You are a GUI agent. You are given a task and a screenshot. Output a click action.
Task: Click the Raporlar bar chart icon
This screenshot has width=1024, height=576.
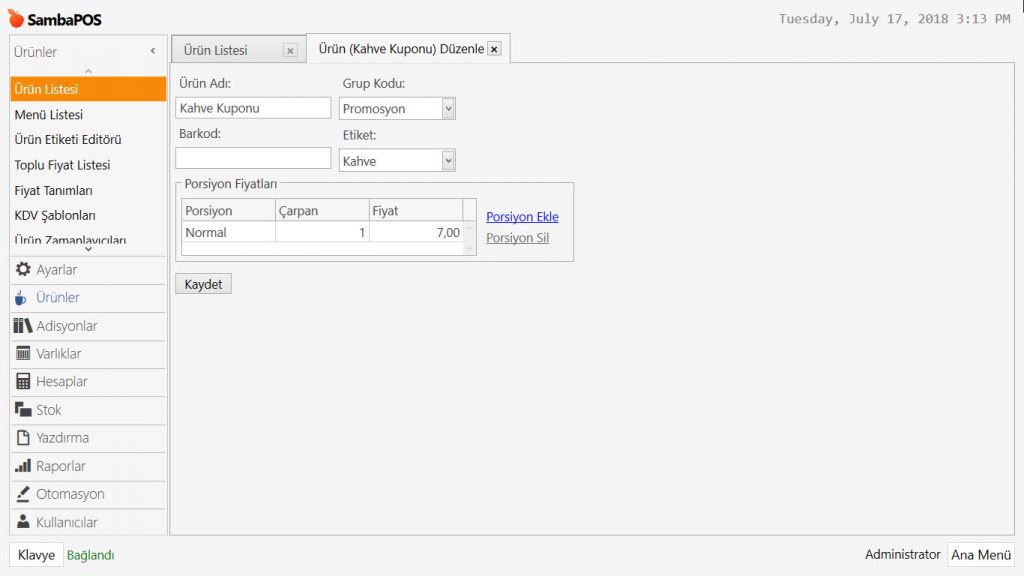tap(23, 466)
